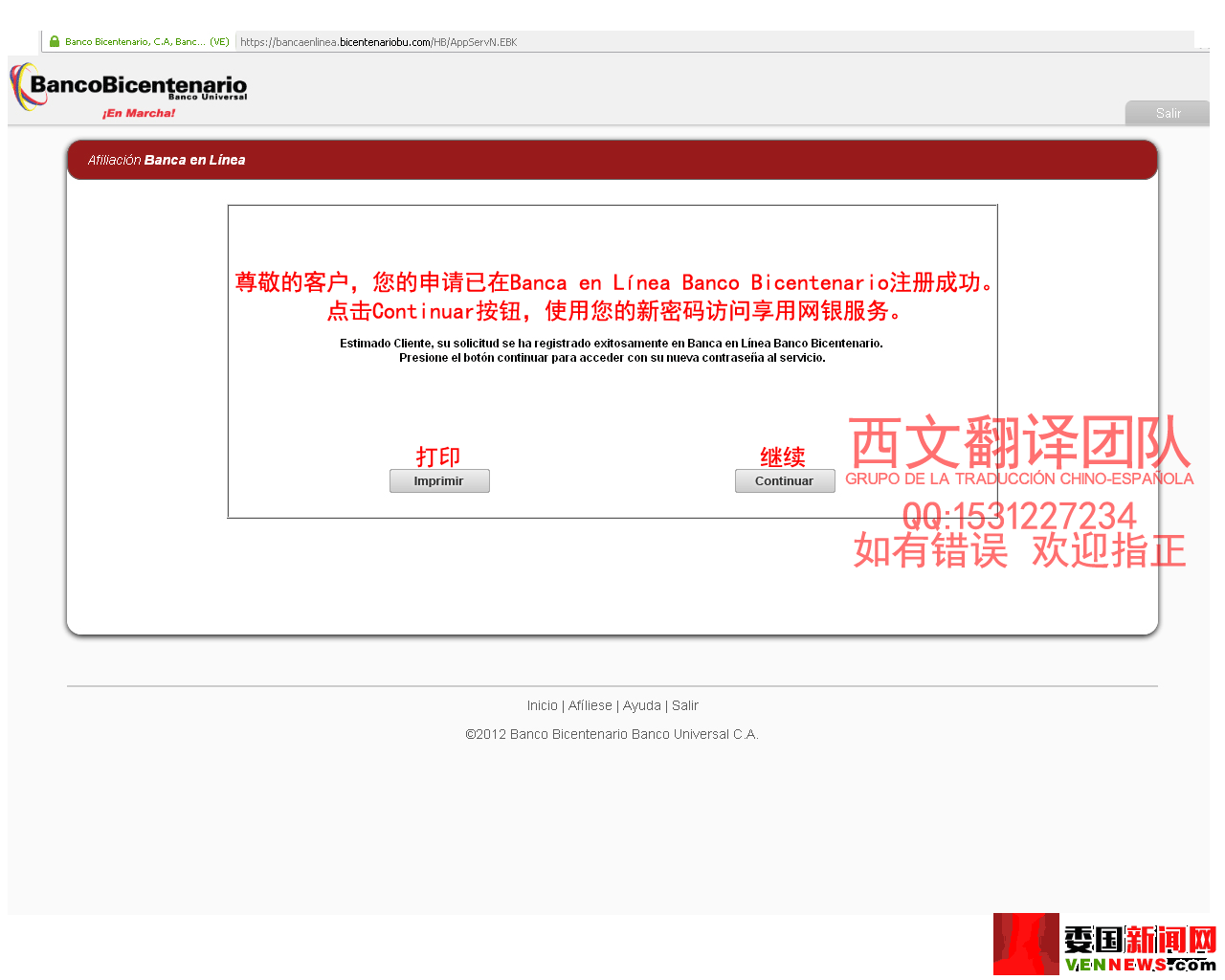The width and height of the screenshot is (1225, 980).
Task: Click the URL address field
Action: tap(715, 42)
